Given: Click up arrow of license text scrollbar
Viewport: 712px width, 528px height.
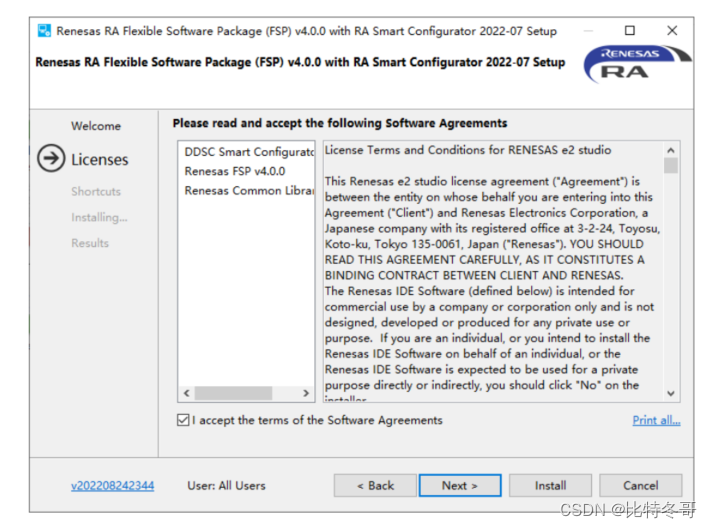Looking at the screenshot, I should [671, 150].
